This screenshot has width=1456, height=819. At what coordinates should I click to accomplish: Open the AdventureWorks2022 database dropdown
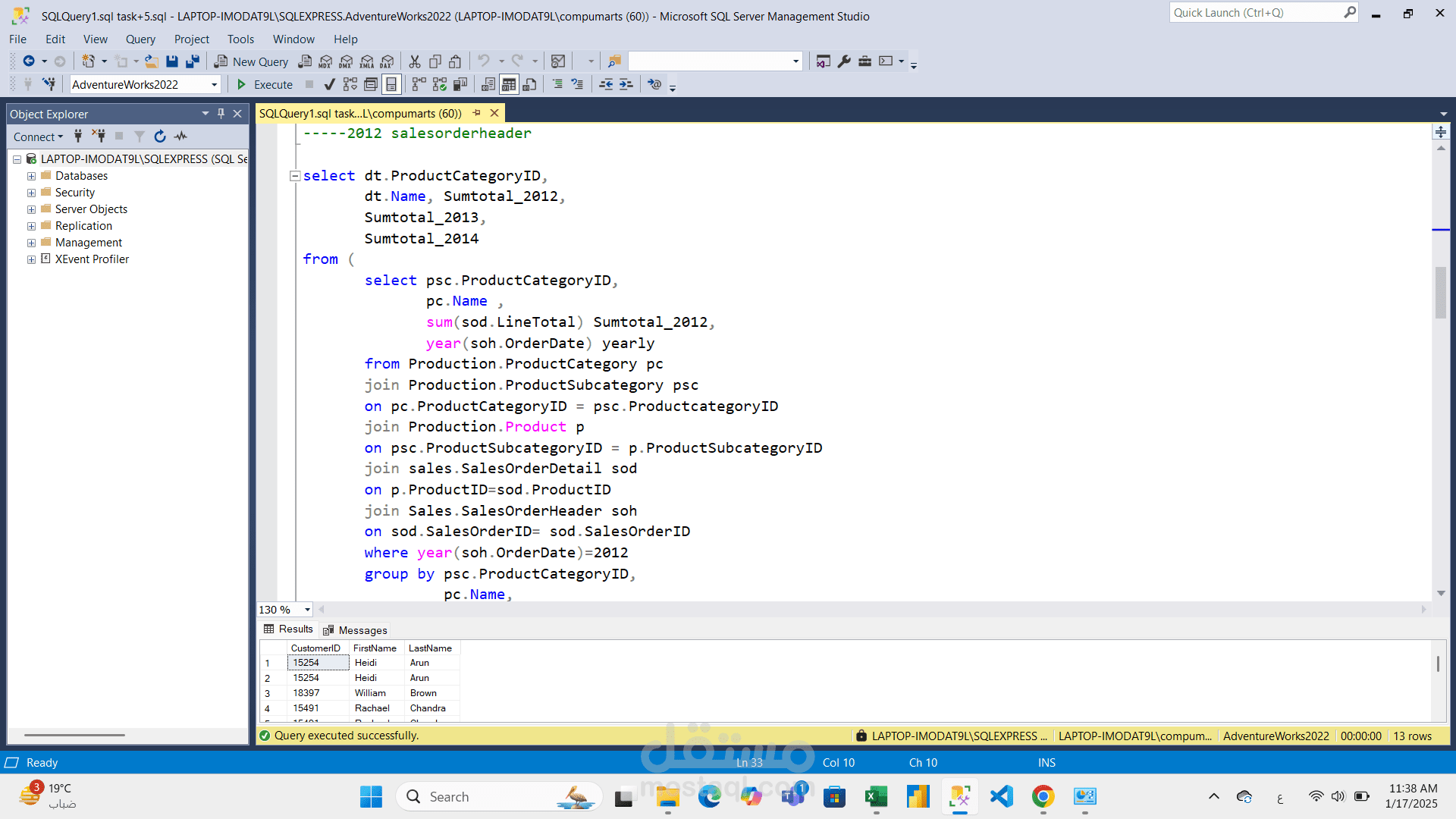pos(214,85)
